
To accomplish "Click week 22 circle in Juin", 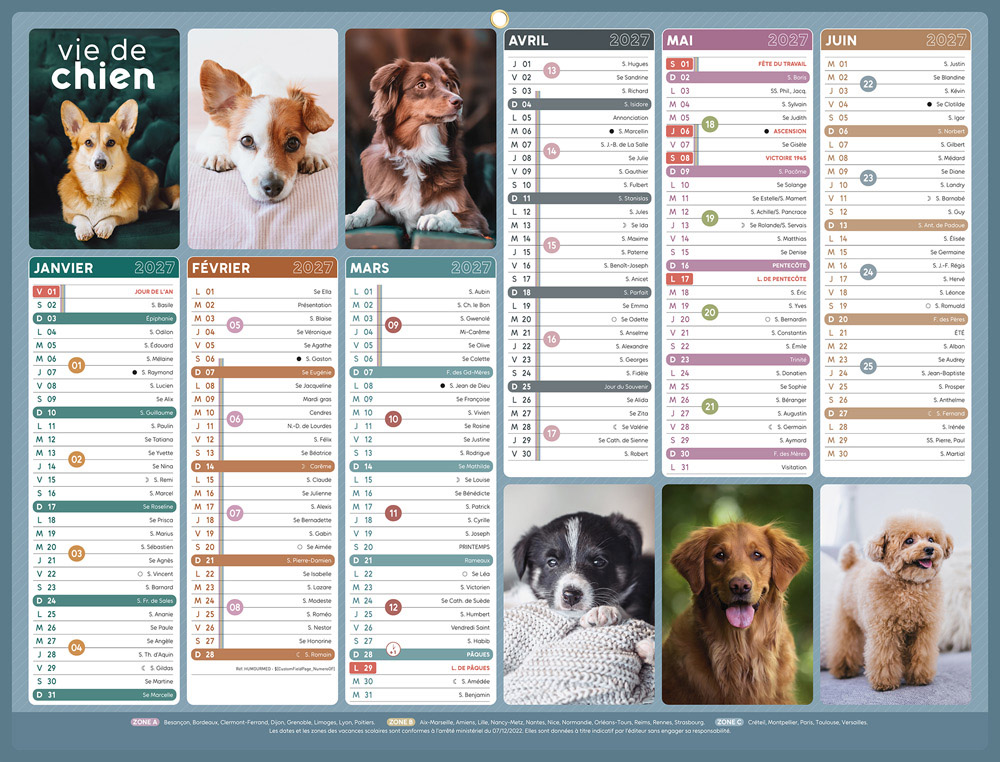I will [x=868, y=84].
